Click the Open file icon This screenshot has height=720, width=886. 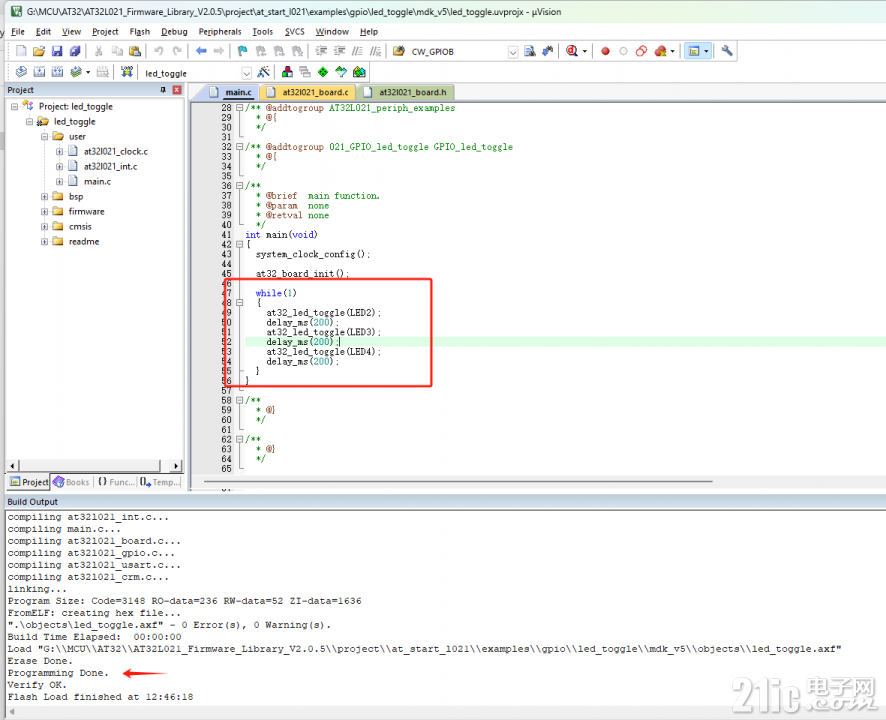(x=38, y=51)
